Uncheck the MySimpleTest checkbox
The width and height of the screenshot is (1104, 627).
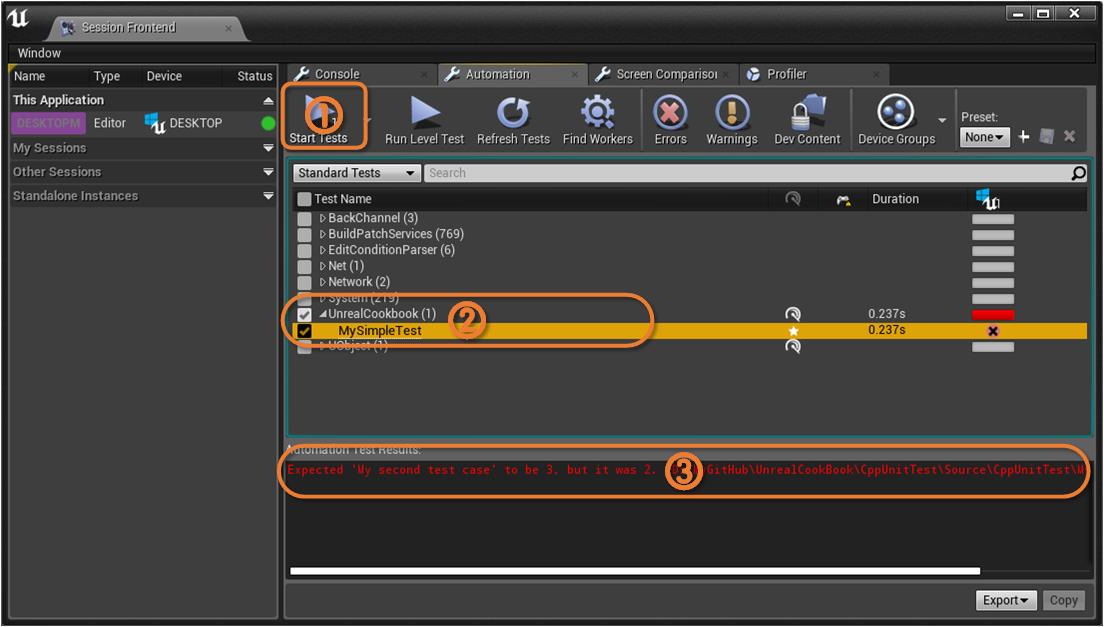pos(304,331)
